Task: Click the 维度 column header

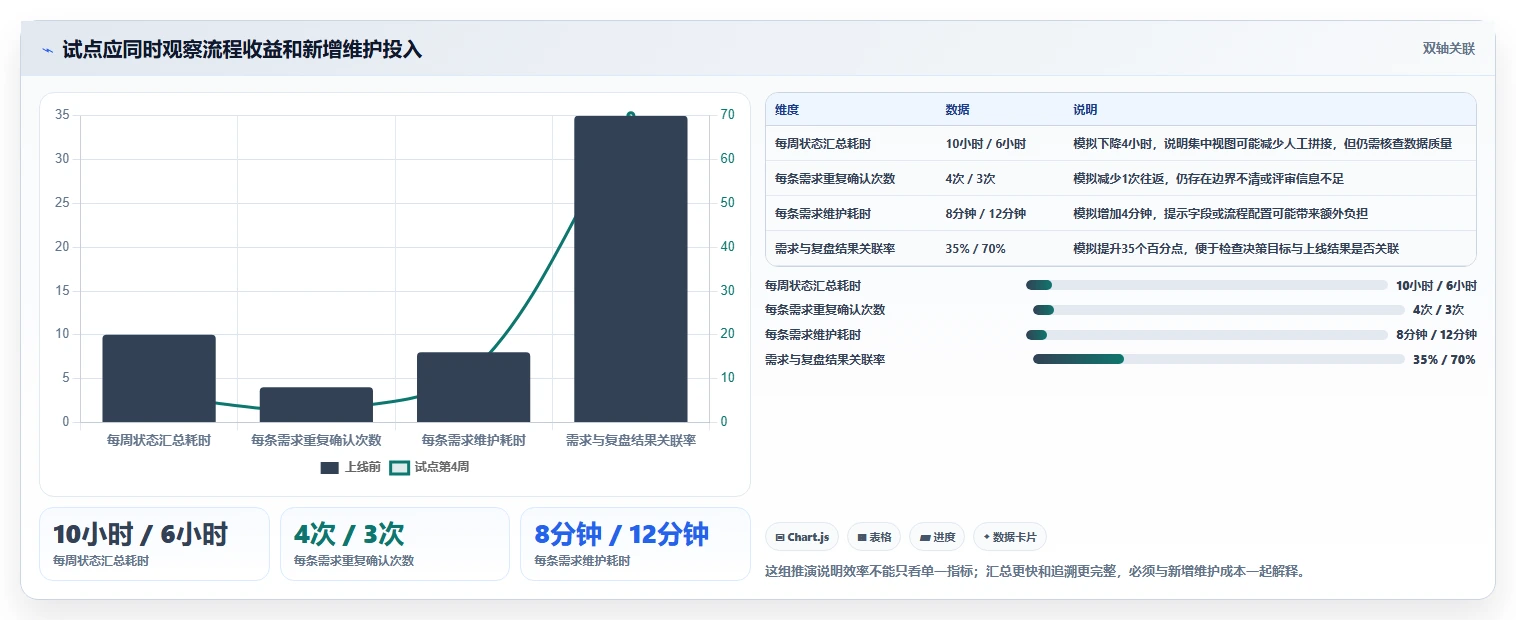Action: coord(787,110)
